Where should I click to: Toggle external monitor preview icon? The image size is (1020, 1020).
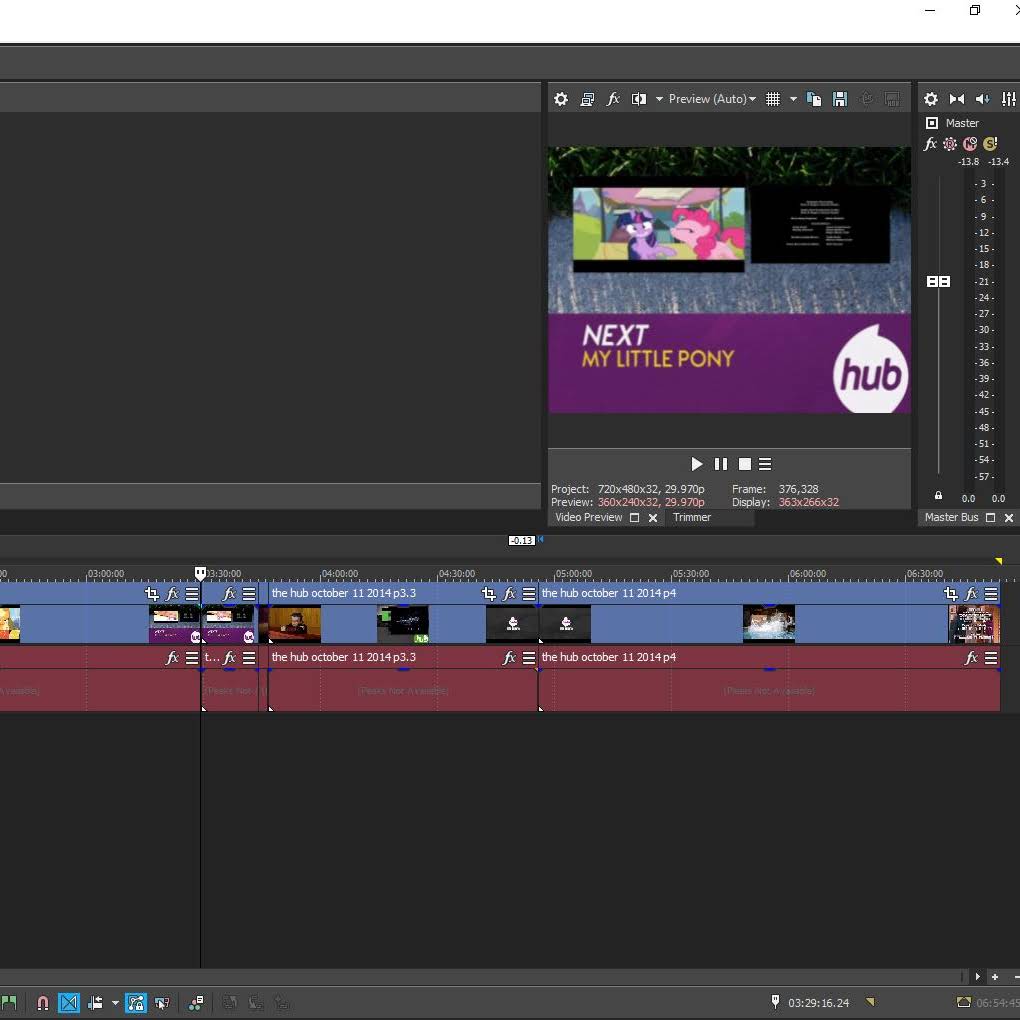[587, 99]
